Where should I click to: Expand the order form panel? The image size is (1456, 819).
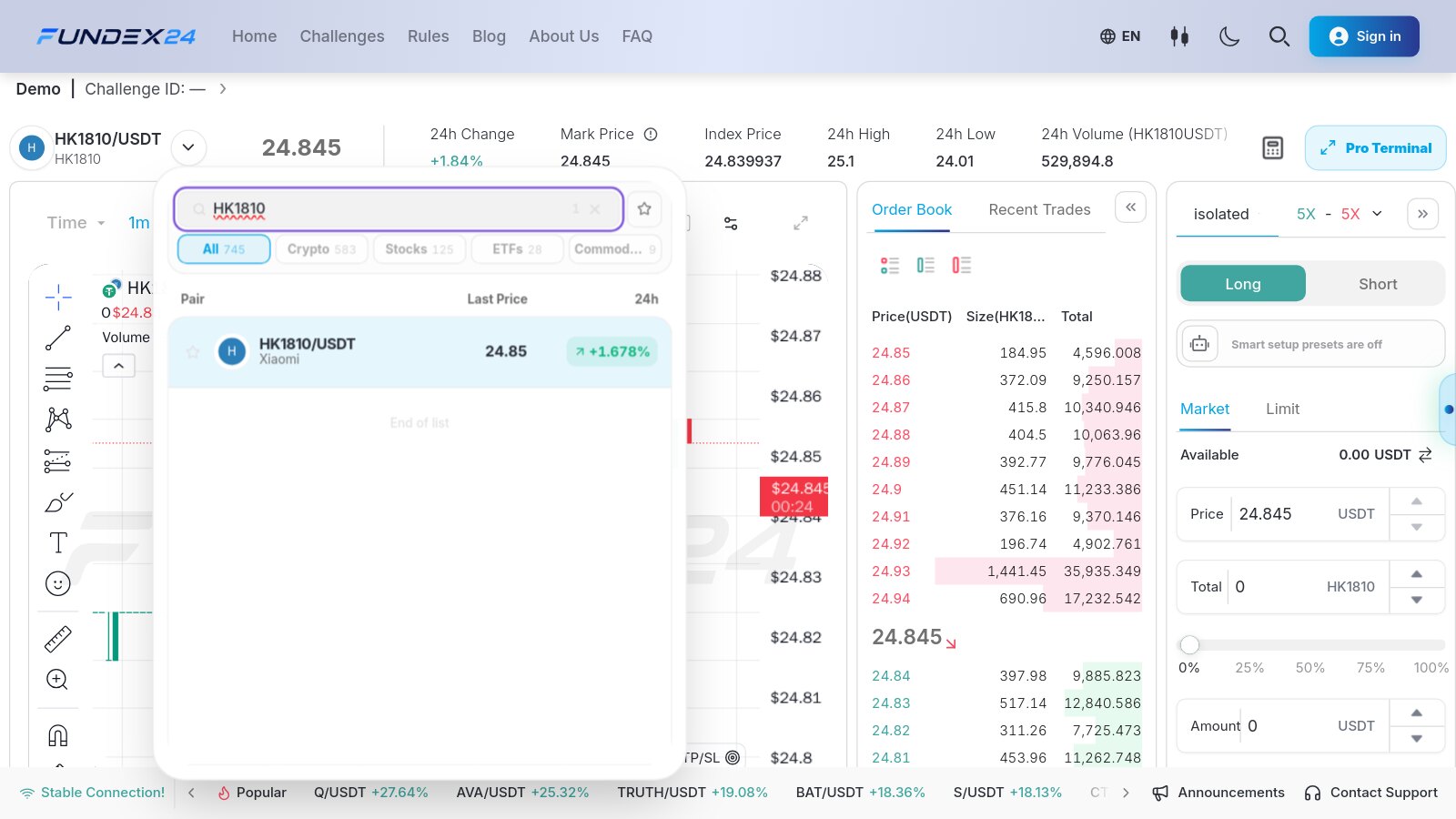pos(1422,214)
